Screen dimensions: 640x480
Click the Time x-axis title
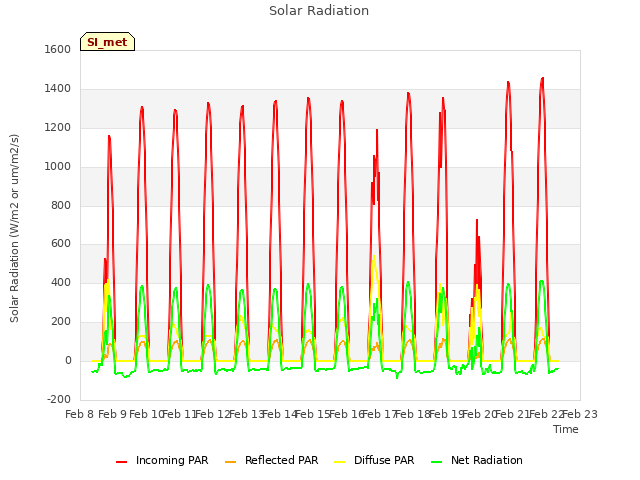coord(566,429)
